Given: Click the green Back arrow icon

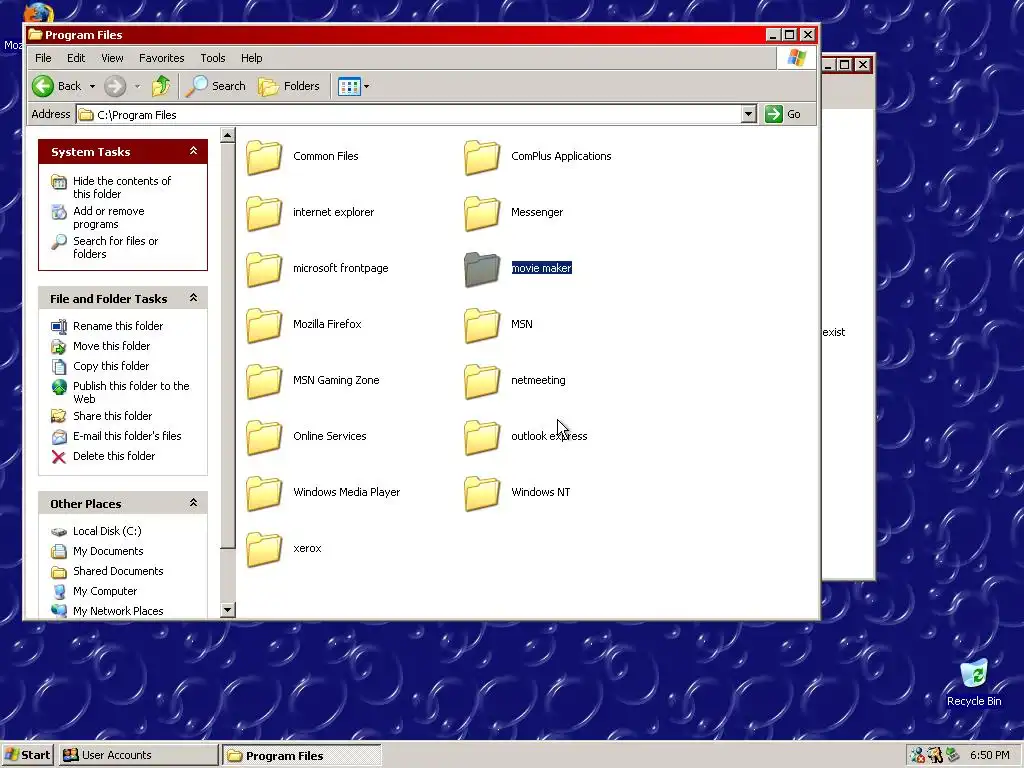Looking at the screenshot, I should [43, 86].
